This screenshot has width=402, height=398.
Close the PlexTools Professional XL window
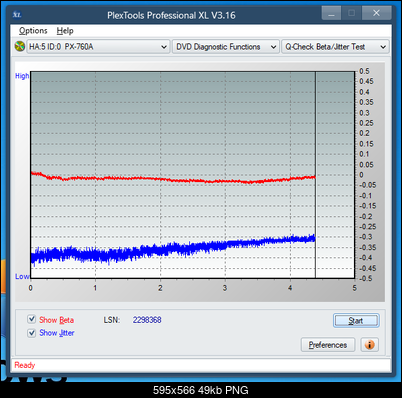(x=376, y=13)
